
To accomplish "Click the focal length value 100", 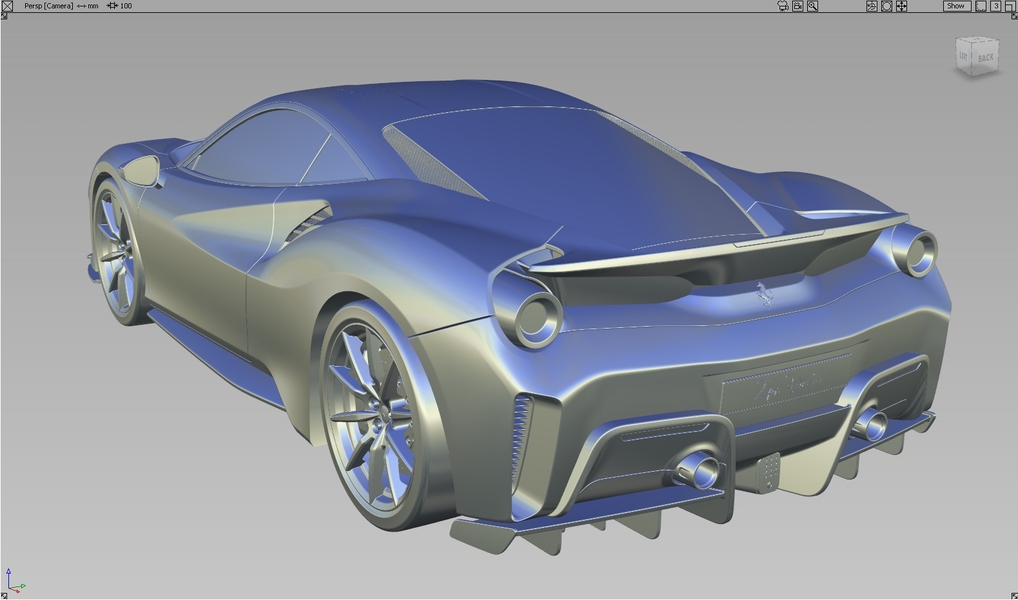I will pos(126,6).
